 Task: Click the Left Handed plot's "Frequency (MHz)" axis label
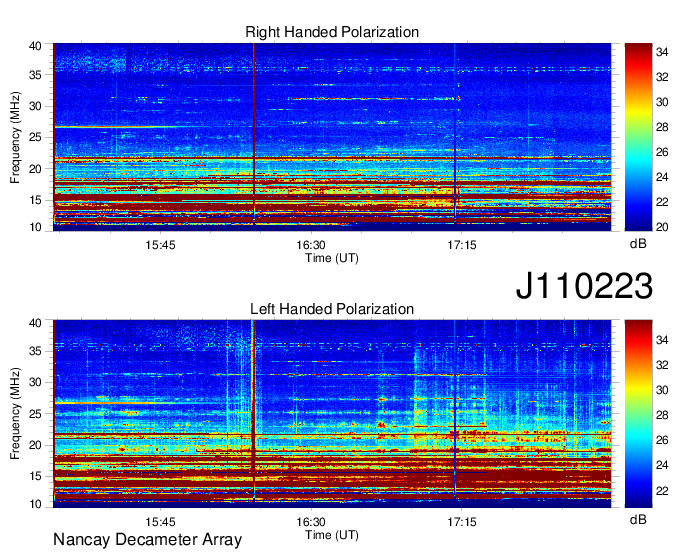(15, 414)
